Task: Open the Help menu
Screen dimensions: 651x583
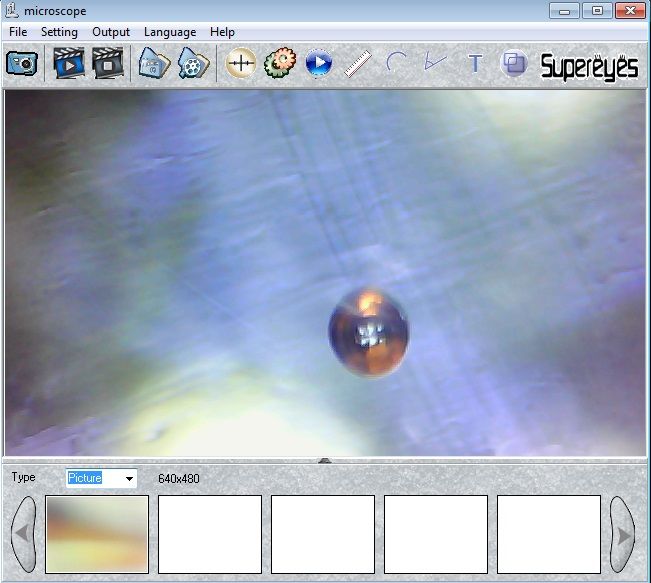Action: pyautogui.click(x=222, y=32)
